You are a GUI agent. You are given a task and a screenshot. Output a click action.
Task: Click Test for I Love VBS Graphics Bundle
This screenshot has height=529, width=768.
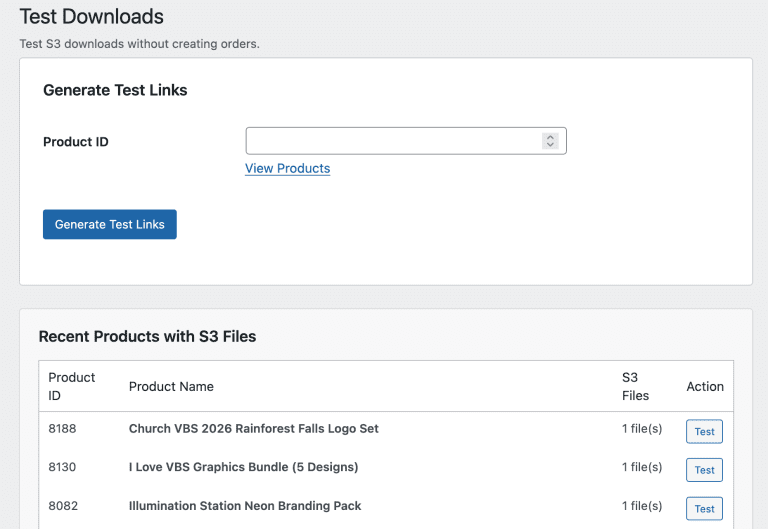click(704, 470)
